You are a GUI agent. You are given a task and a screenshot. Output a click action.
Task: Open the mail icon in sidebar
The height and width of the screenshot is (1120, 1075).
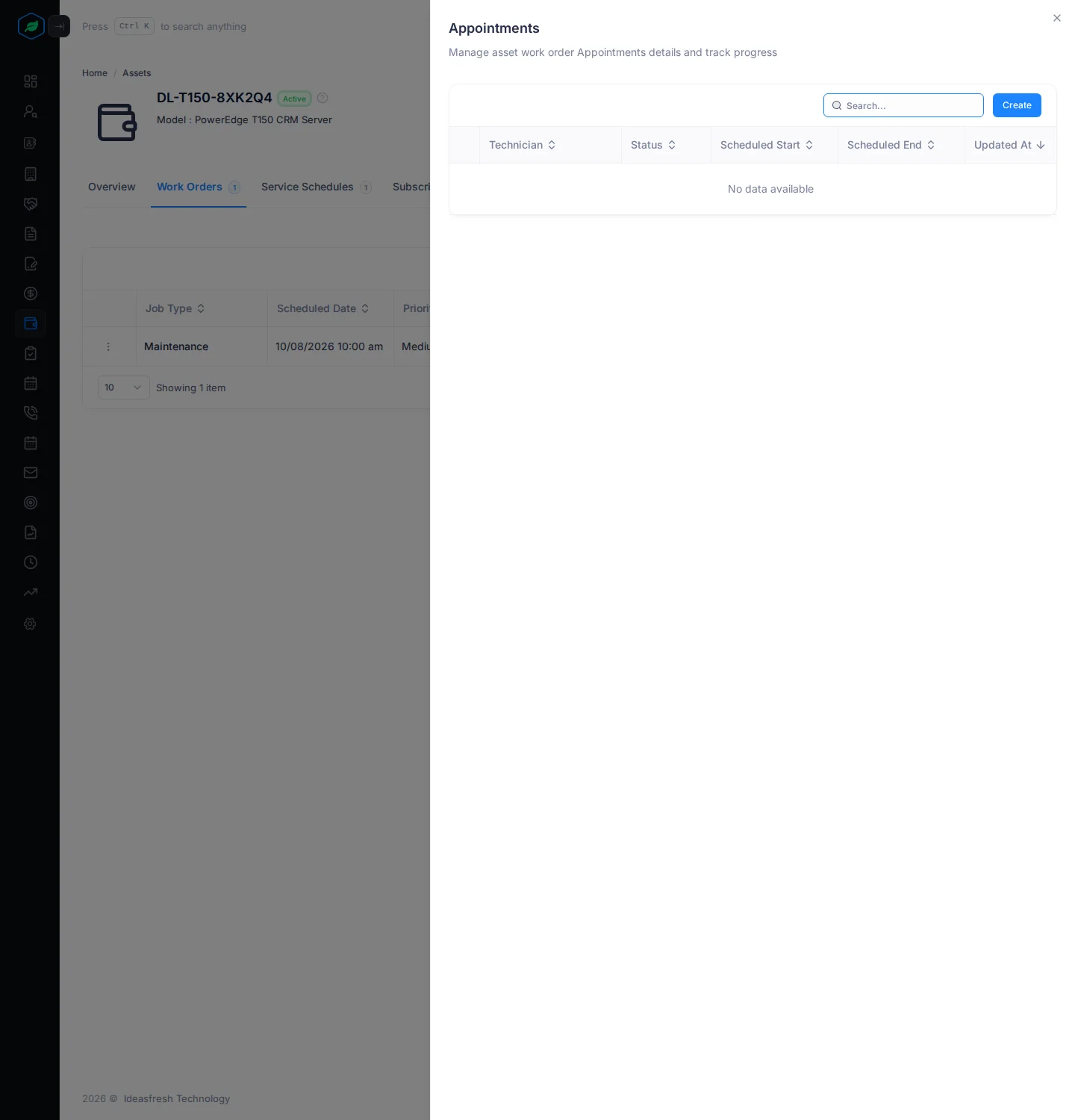(x=31, y=473)
